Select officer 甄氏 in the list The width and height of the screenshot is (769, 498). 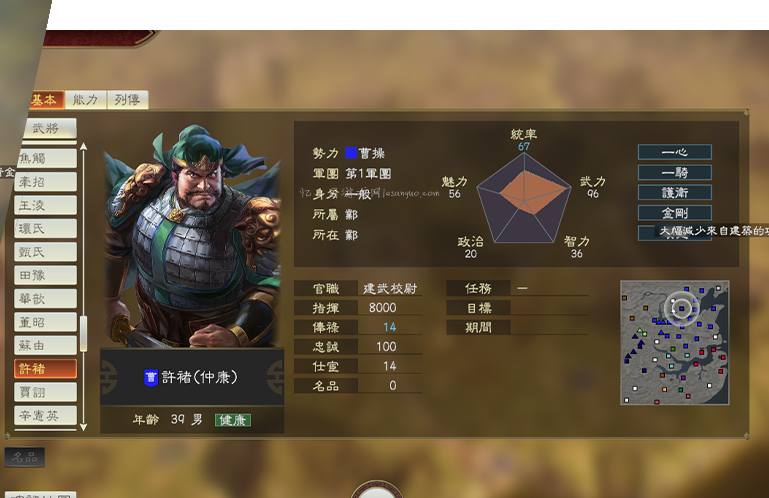(x=45, y=252)
